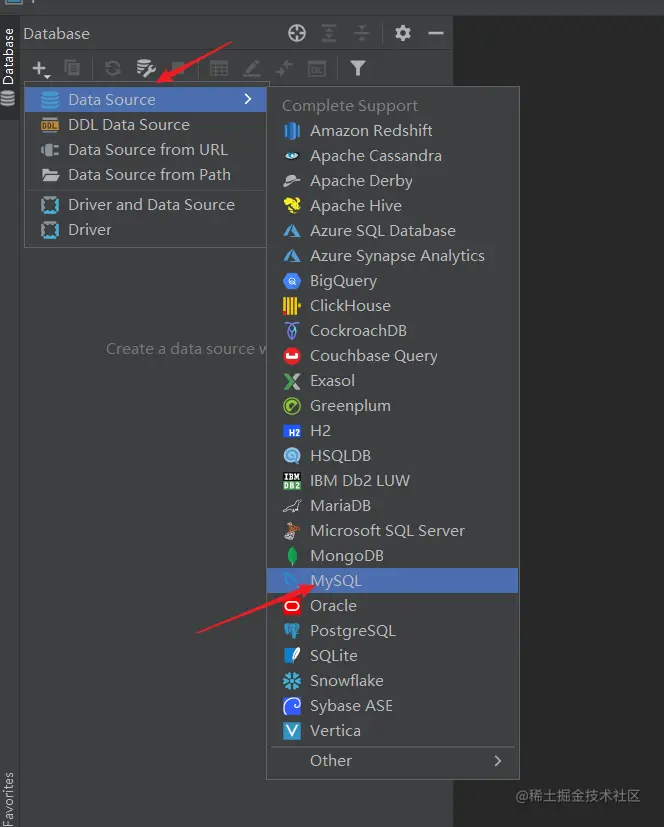Image resolution: width=664 pixels, height=827 pixels.
Task: Click the IBM DB2 icon
Action: point(292,481)
